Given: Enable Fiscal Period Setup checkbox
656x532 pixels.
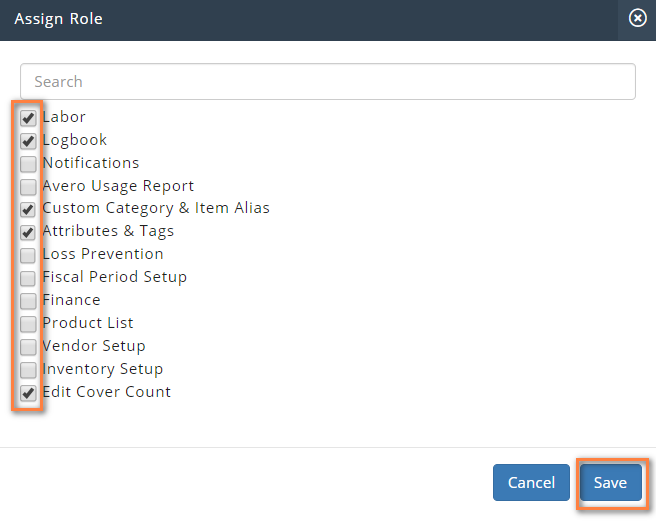Looking at the screenshot, I should pyautogui.click(x=28, y=278).
